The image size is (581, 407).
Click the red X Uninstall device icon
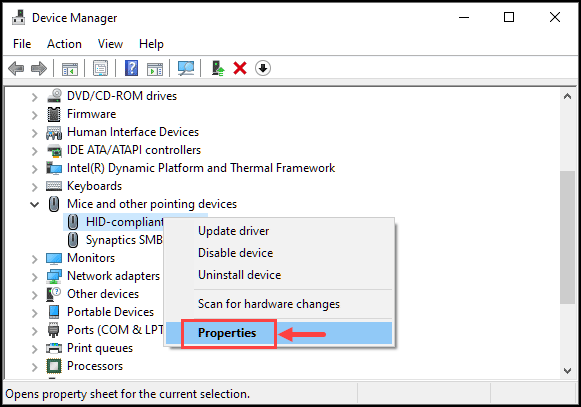tap(240, 69)
